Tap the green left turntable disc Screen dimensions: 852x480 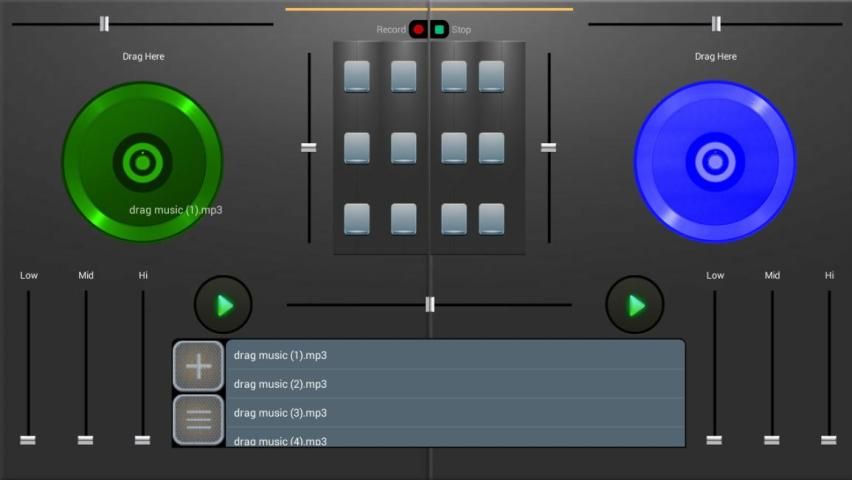[142, 161]
